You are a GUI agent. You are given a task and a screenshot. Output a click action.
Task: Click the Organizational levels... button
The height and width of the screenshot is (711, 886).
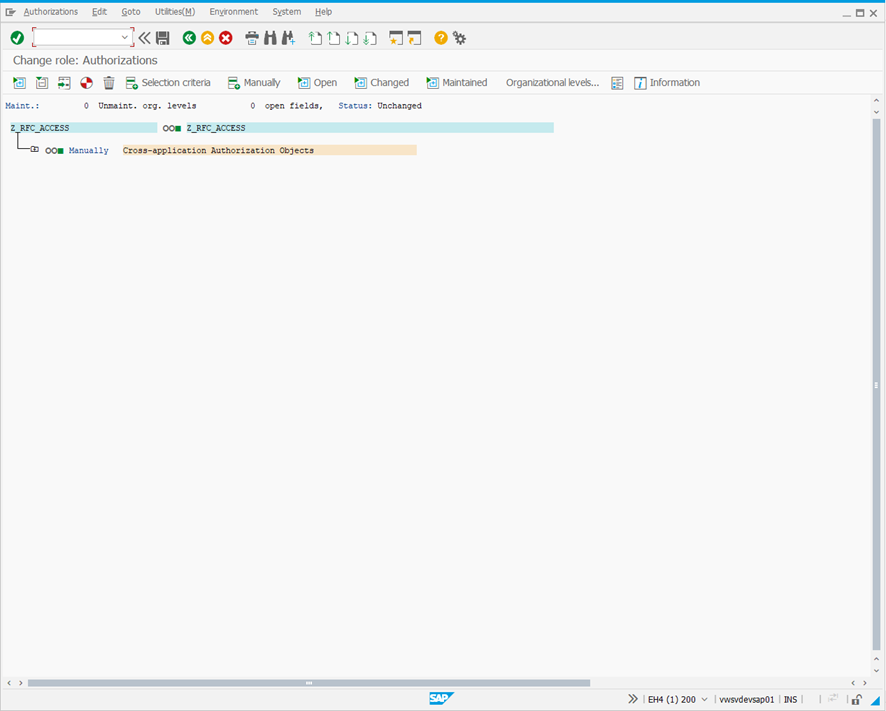(x=551, y=82)
